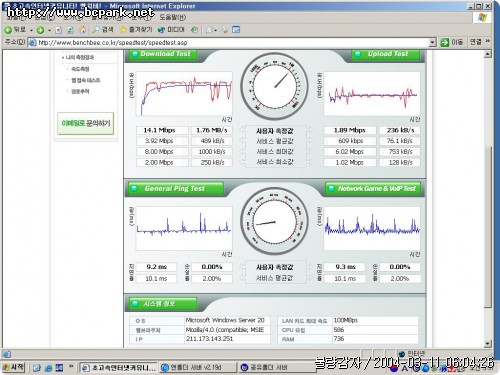500x375 pixels.
Task: Click the green Forward arrow icon
Action: click(40, 30)
